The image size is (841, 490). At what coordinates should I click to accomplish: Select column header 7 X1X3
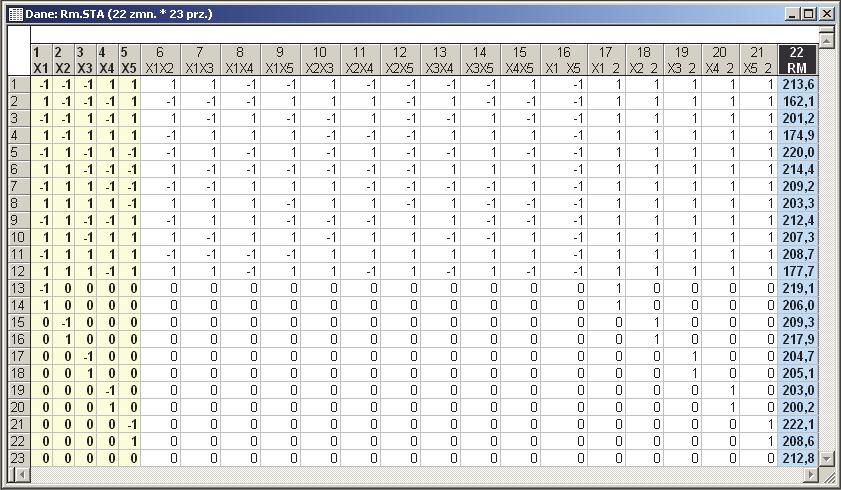(200, 60)
